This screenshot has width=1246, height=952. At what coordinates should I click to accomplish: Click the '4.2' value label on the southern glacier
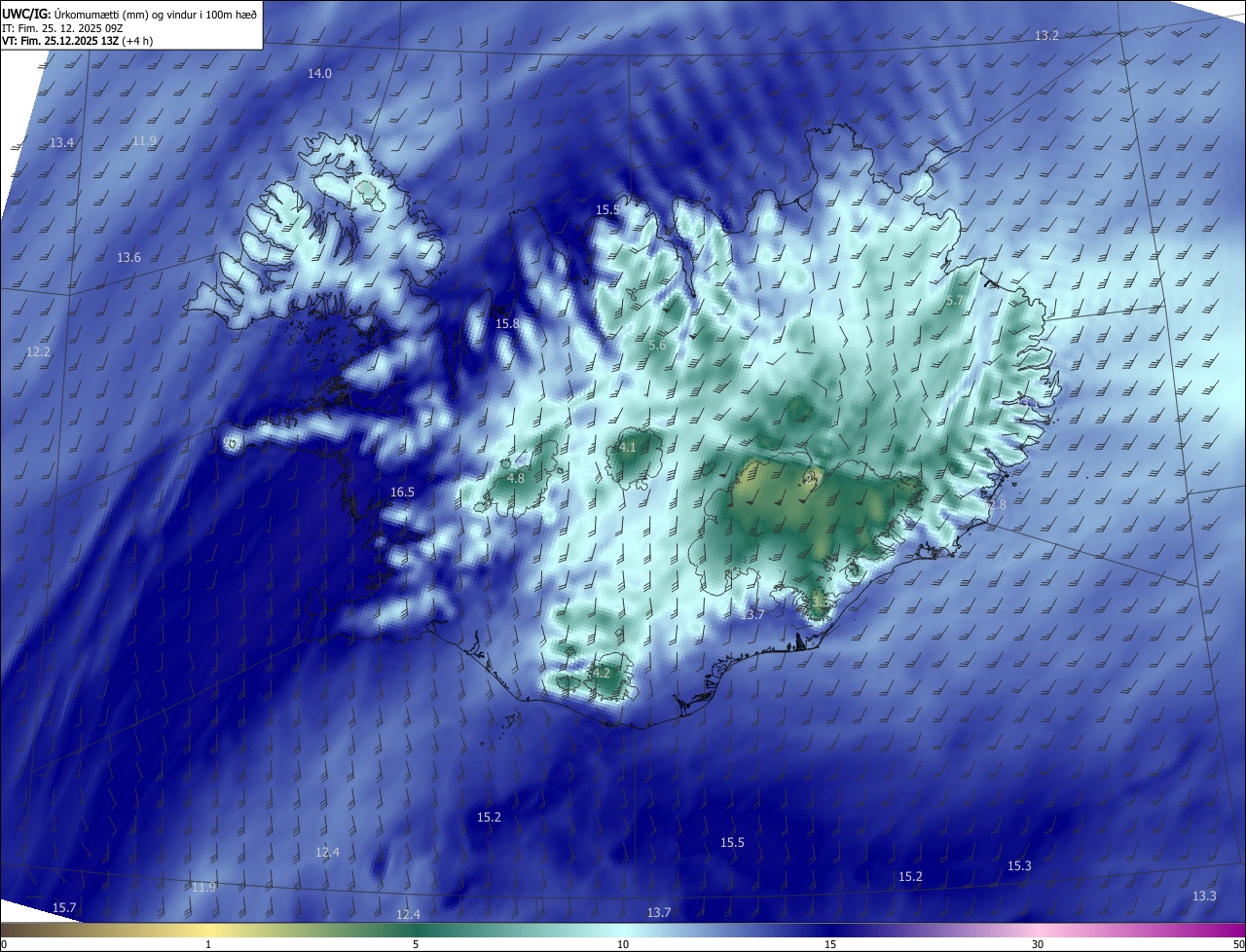click(x=601, y=674)
